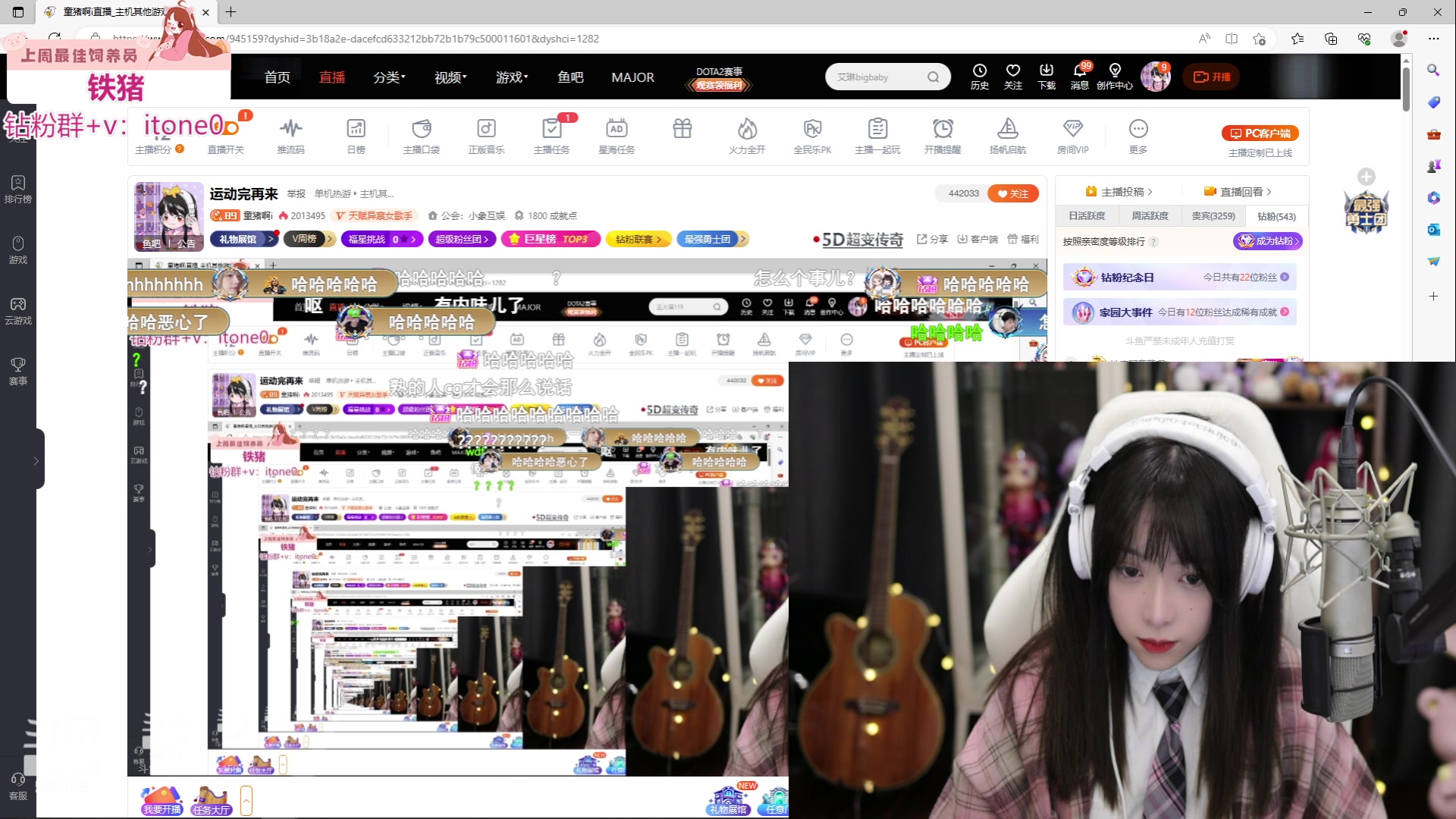The width and height of the screenshot is (1456, 819).
Task: Open 主播任务 streamer tasks icon
Action: click(x=551, y=129)
